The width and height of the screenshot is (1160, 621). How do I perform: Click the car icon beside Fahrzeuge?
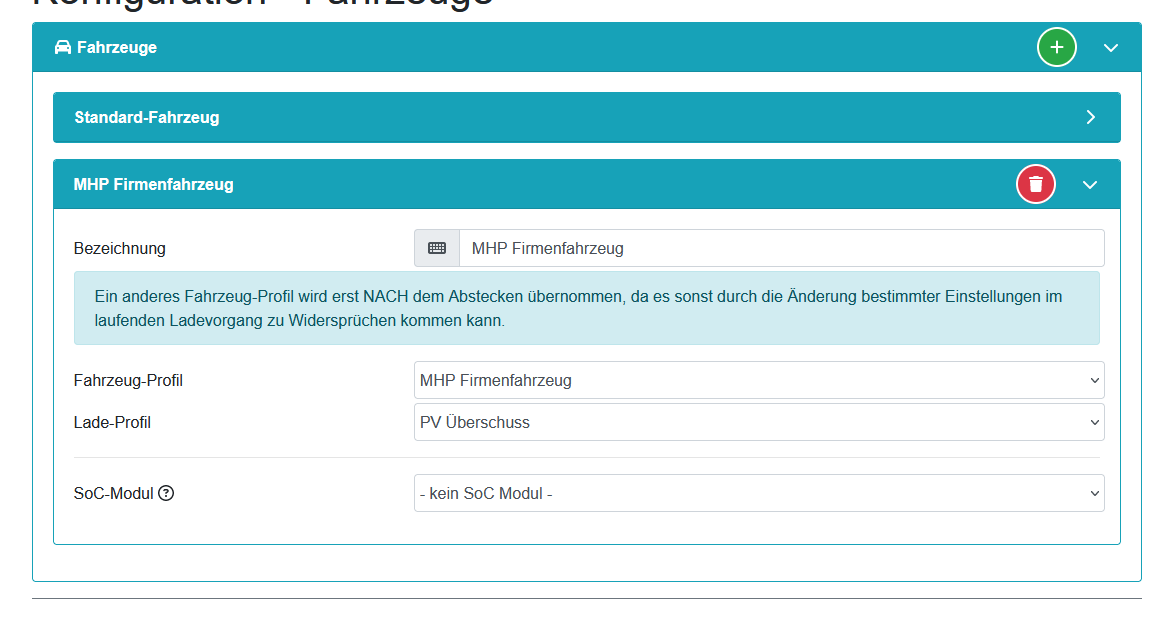[x=63, y=47]
